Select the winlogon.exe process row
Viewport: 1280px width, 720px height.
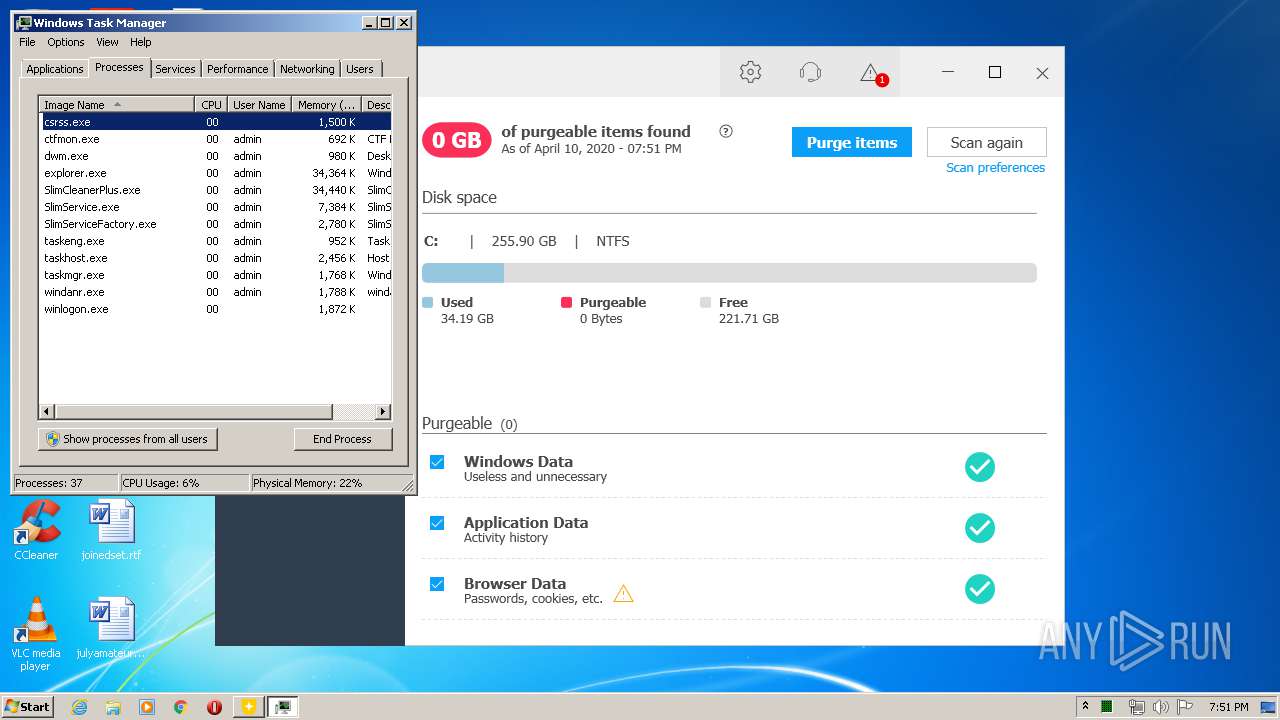[214, 309]
